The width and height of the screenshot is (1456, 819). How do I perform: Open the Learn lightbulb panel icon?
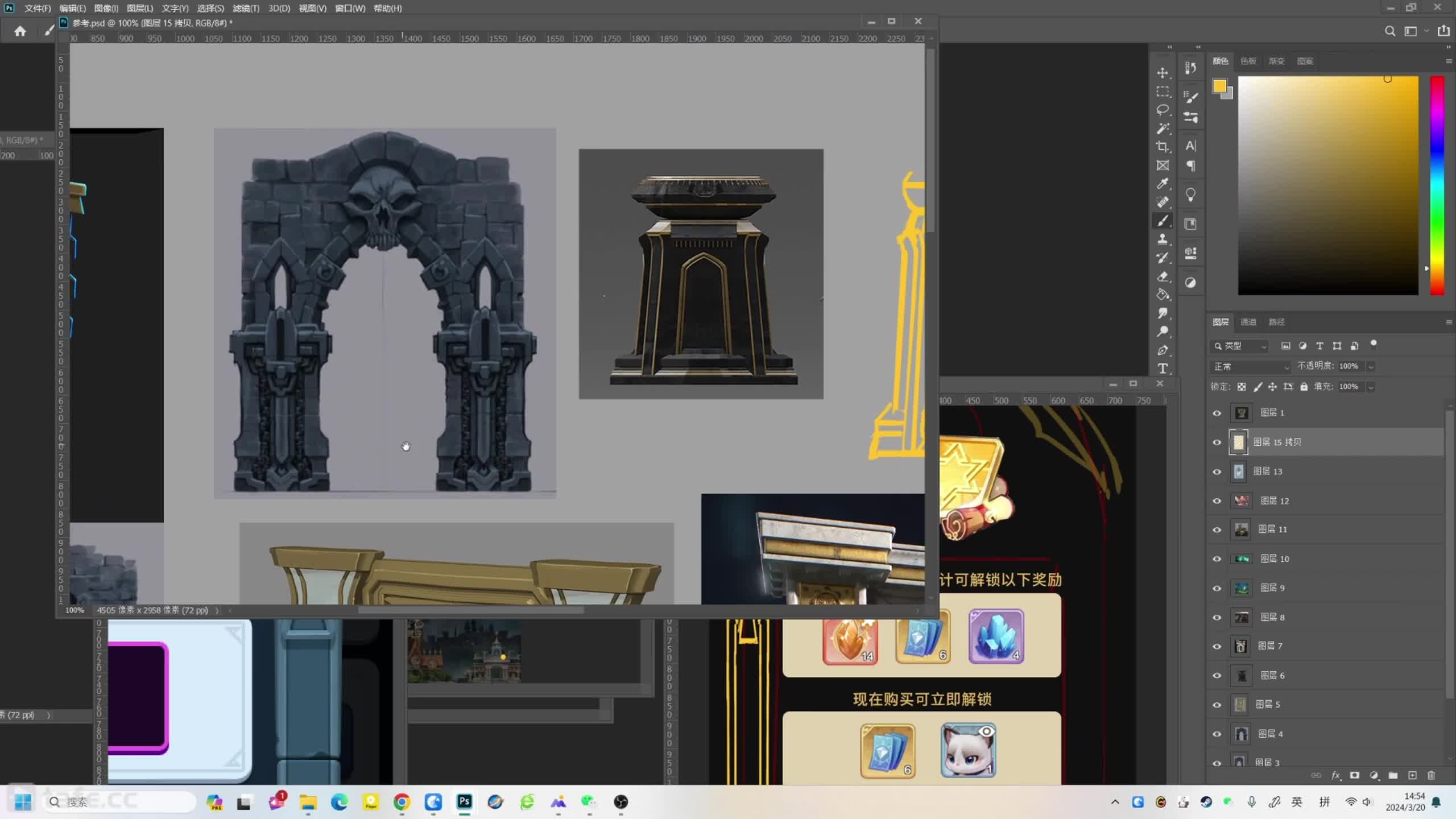pyautogui.click(x=1190, y=195)
